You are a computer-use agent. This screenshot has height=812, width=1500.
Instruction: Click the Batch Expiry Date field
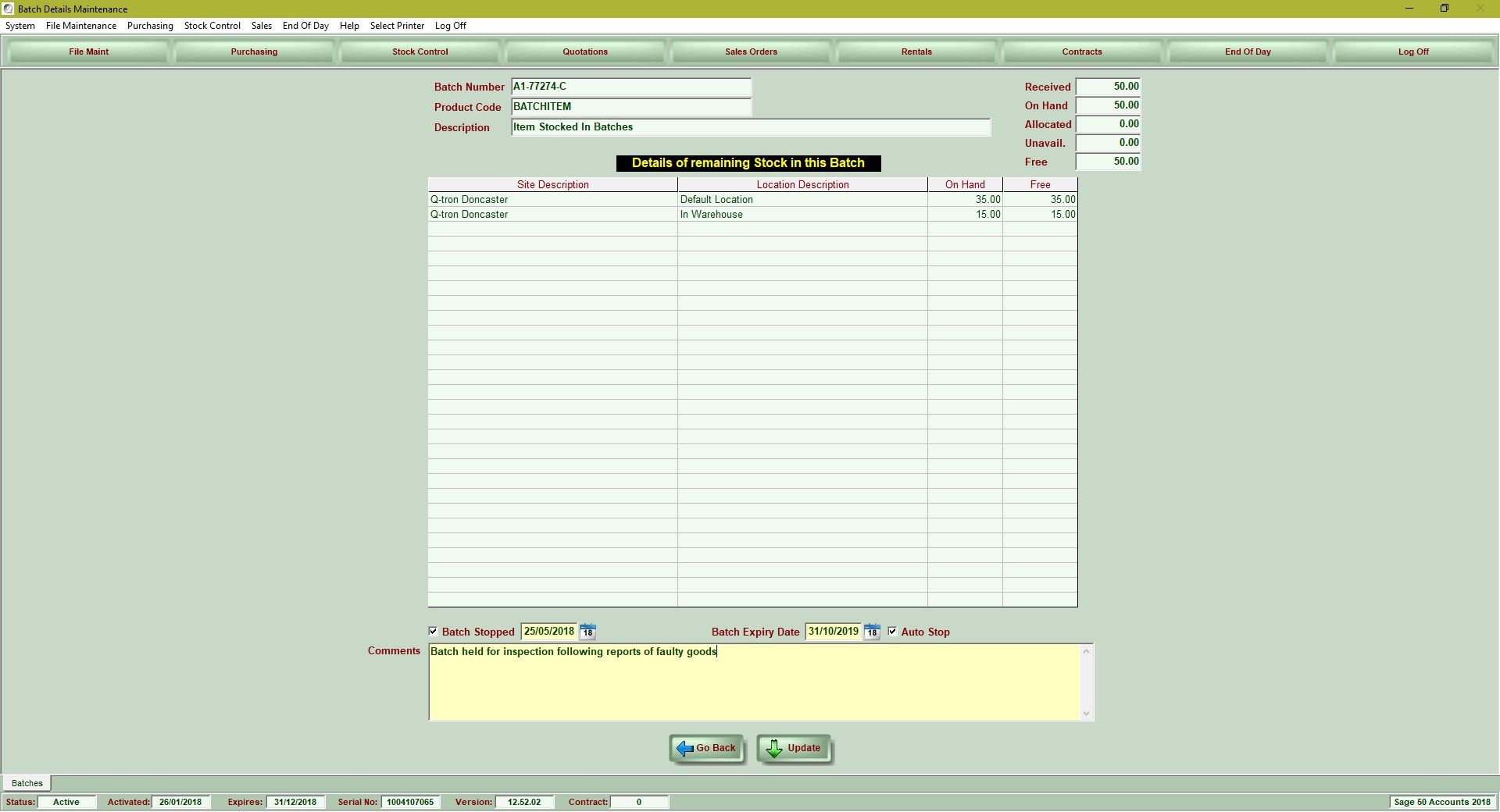(834, 632)
